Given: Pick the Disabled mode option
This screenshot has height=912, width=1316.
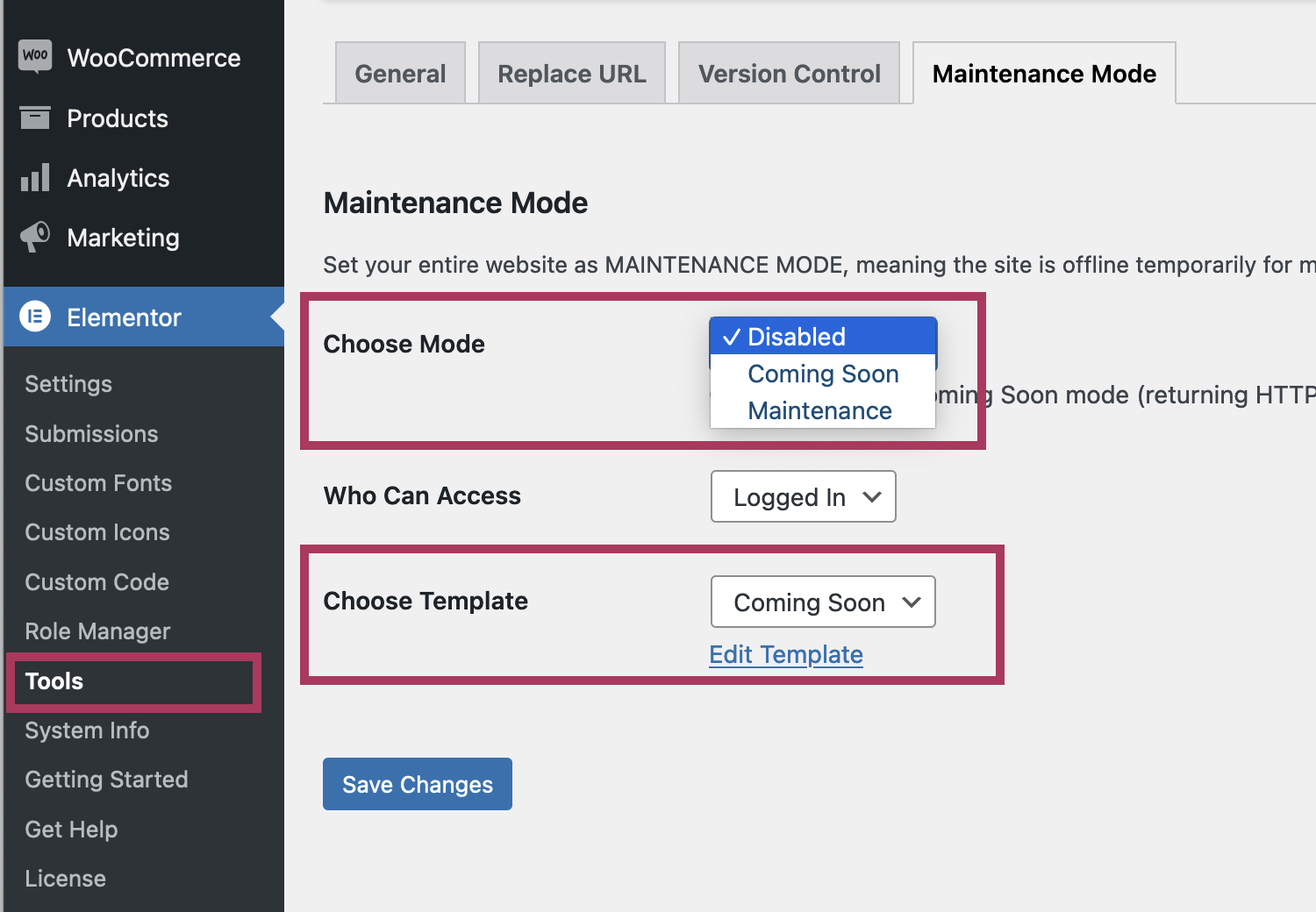Looking at the screenshot, I should 796,337.
